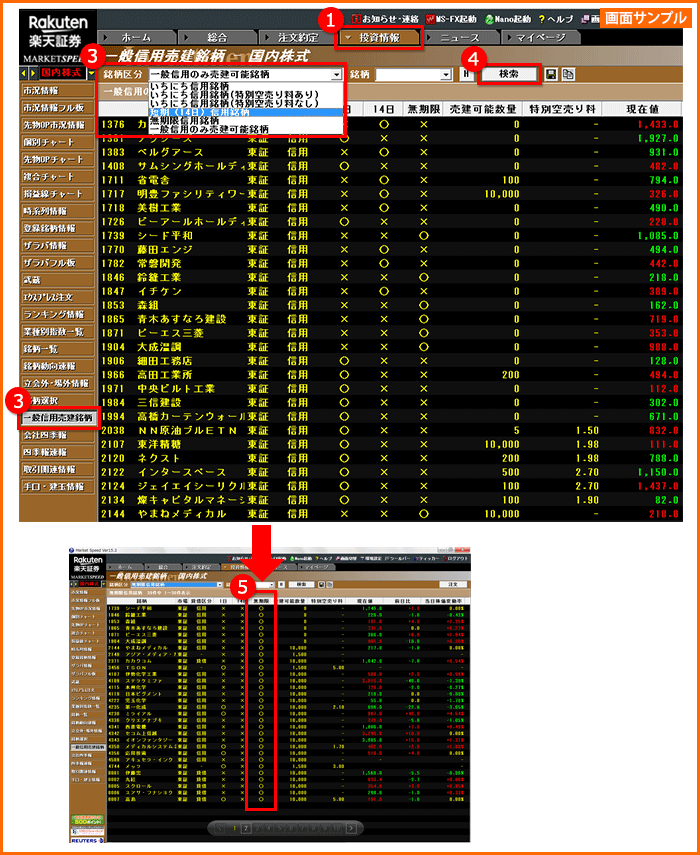Click the copy-pages icon beside the save icon, large screen
The height and width of the screenshot is (855, 700).
[568, 75]
